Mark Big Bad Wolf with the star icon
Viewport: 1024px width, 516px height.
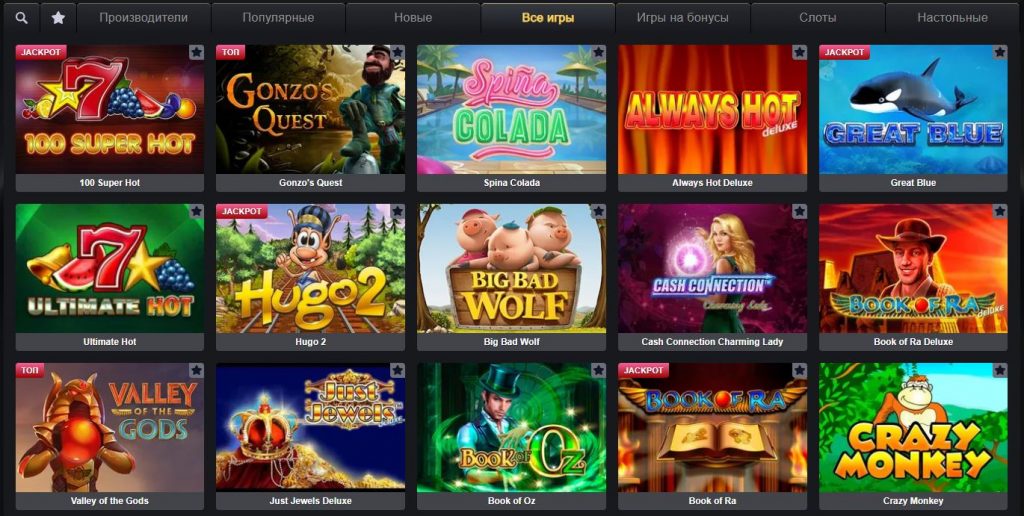(598, 212)
